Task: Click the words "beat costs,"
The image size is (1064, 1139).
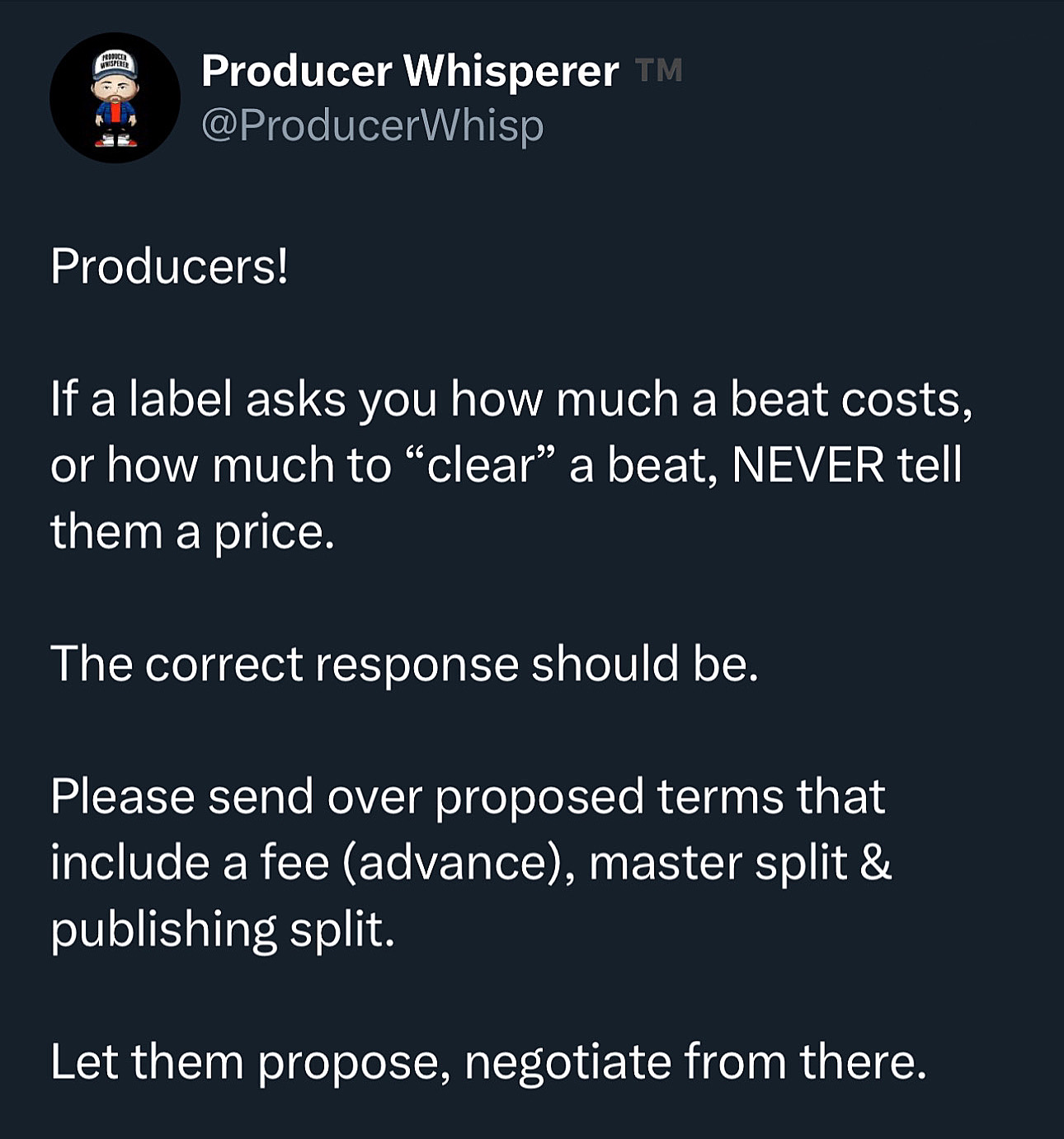Action: coord(851,400)
